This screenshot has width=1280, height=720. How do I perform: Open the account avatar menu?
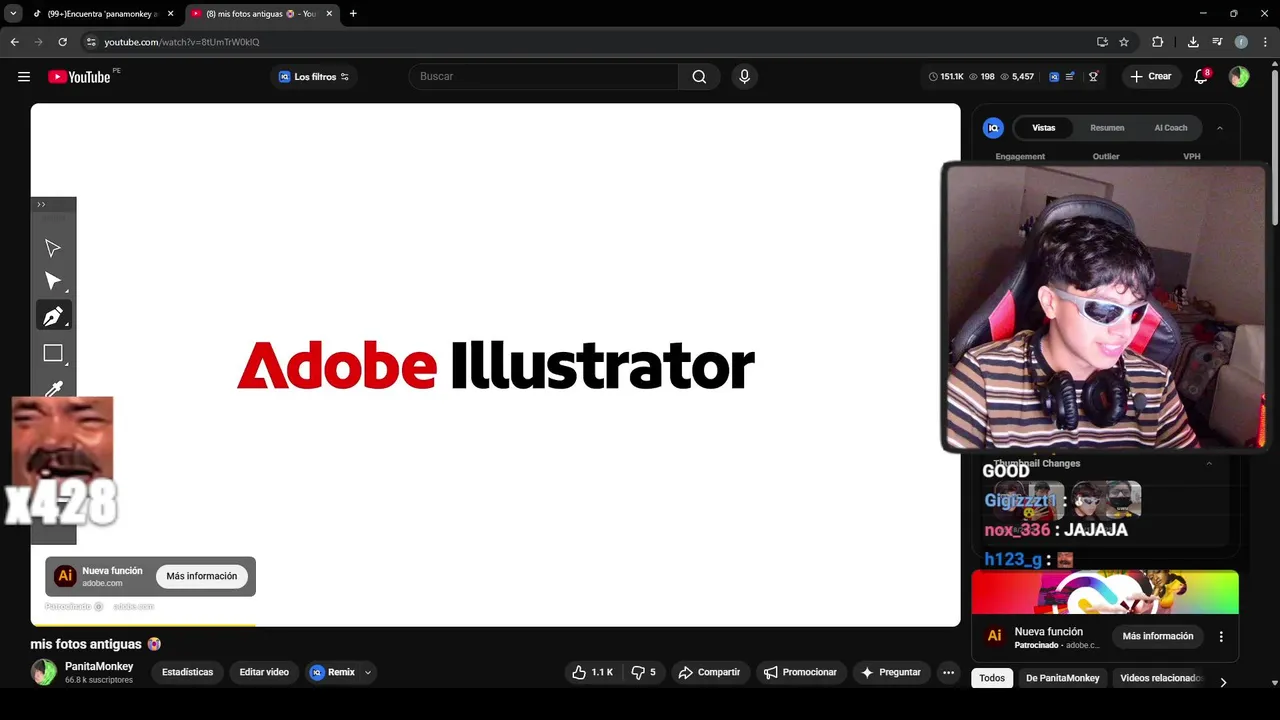coord(1239,77)
